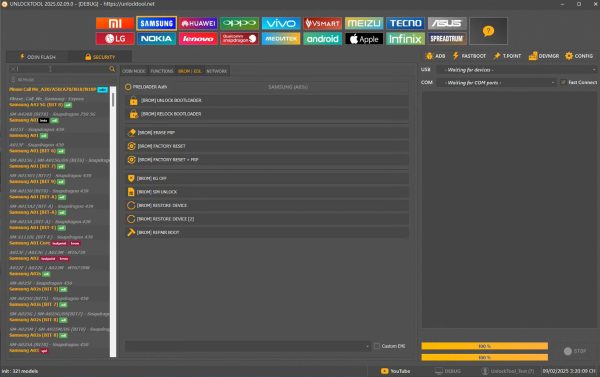The image size is (600, 377).
Task: Click the model list vertical scrollbar
Action: tap(113, 221)
